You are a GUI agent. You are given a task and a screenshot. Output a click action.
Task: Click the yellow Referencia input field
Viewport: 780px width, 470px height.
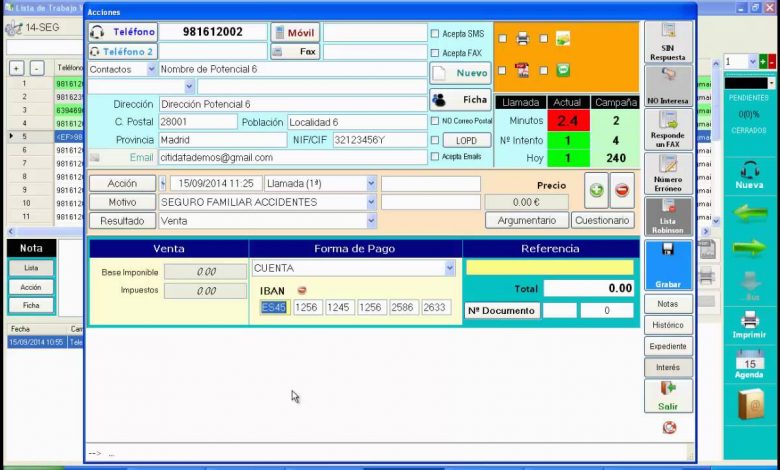tap(549, 268)
